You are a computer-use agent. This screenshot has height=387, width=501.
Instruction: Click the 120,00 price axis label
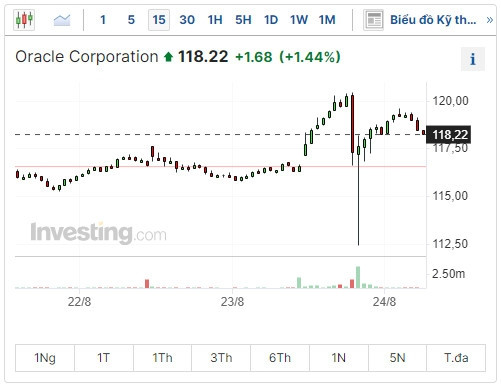click(x=450, y=101)
